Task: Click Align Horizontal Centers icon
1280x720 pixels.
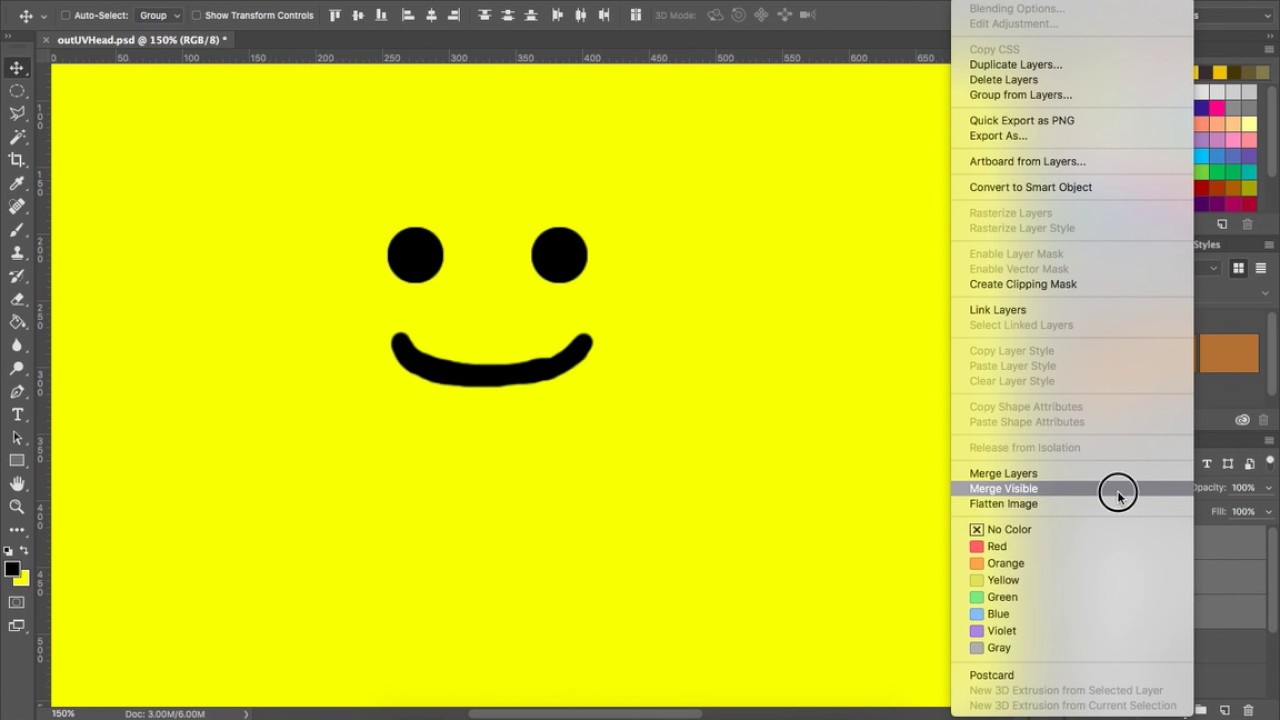Action: tap(431, 15)
